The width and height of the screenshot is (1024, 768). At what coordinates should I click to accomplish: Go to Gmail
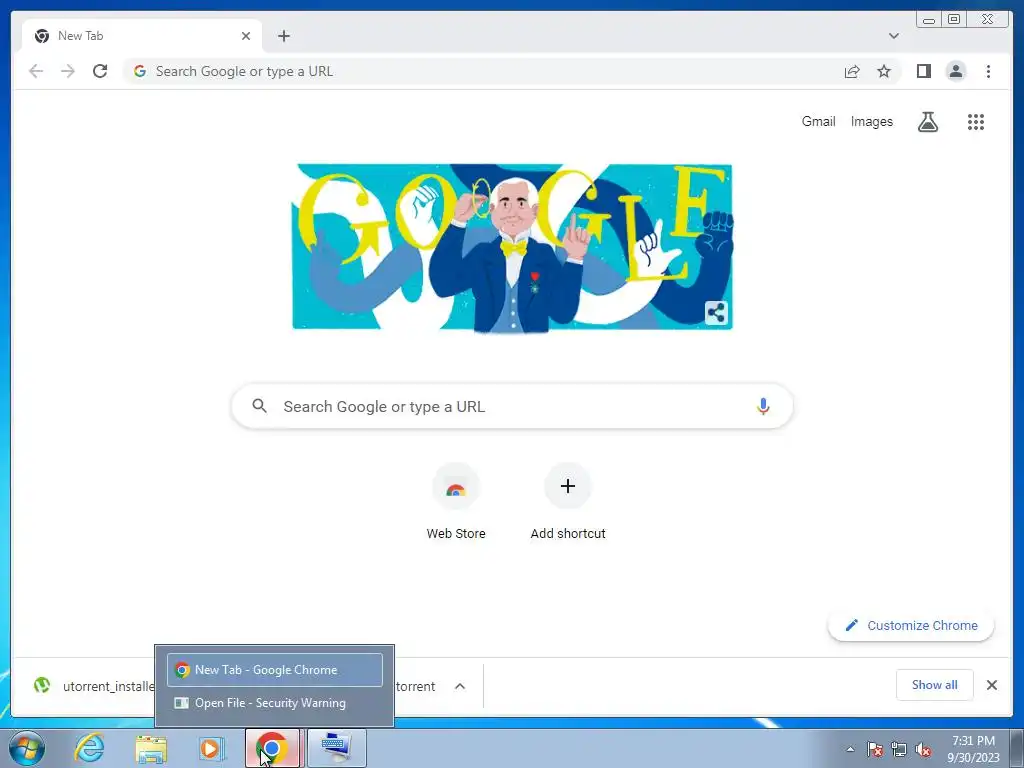pos(818,121)
